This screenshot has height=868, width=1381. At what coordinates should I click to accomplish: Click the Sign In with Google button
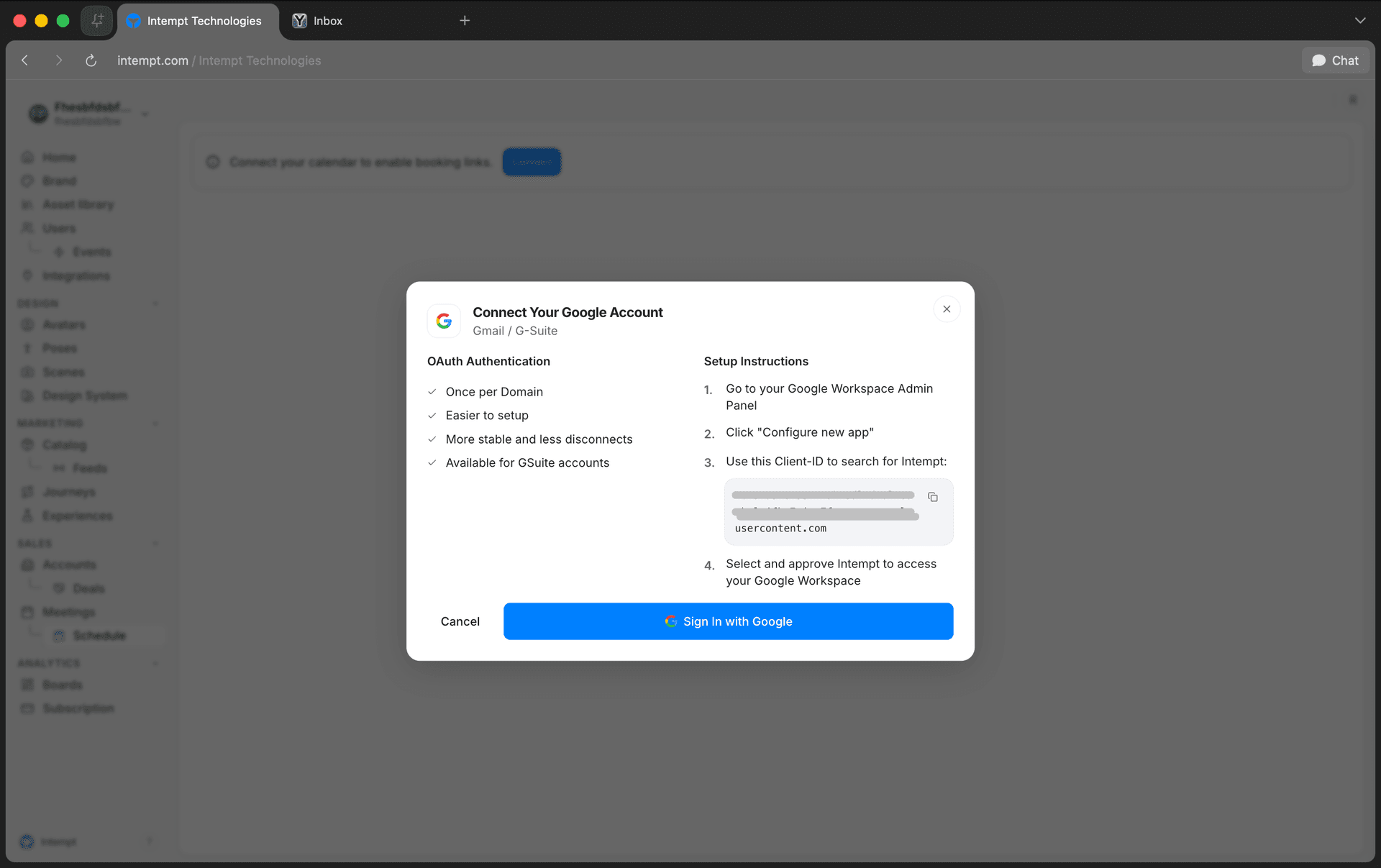click(x=728, y=621)
